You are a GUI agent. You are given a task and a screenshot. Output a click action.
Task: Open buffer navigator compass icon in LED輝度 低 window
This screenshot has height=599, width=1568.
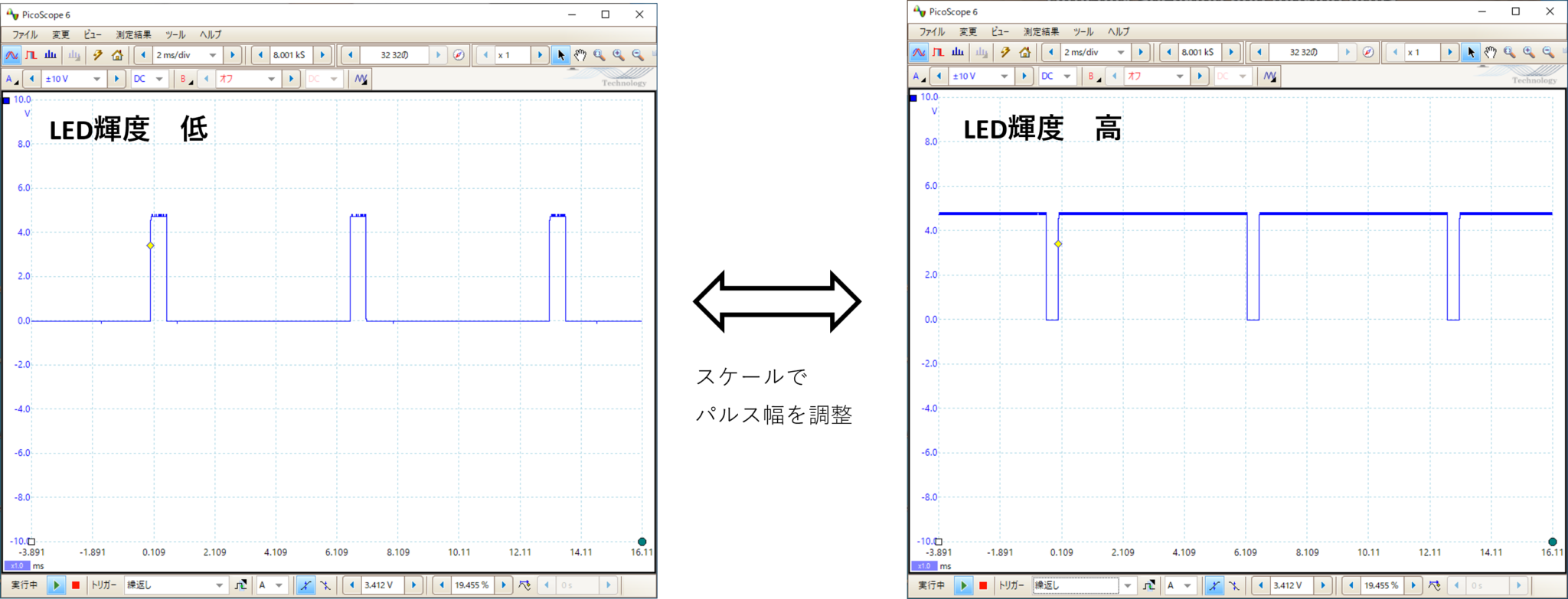459,55
